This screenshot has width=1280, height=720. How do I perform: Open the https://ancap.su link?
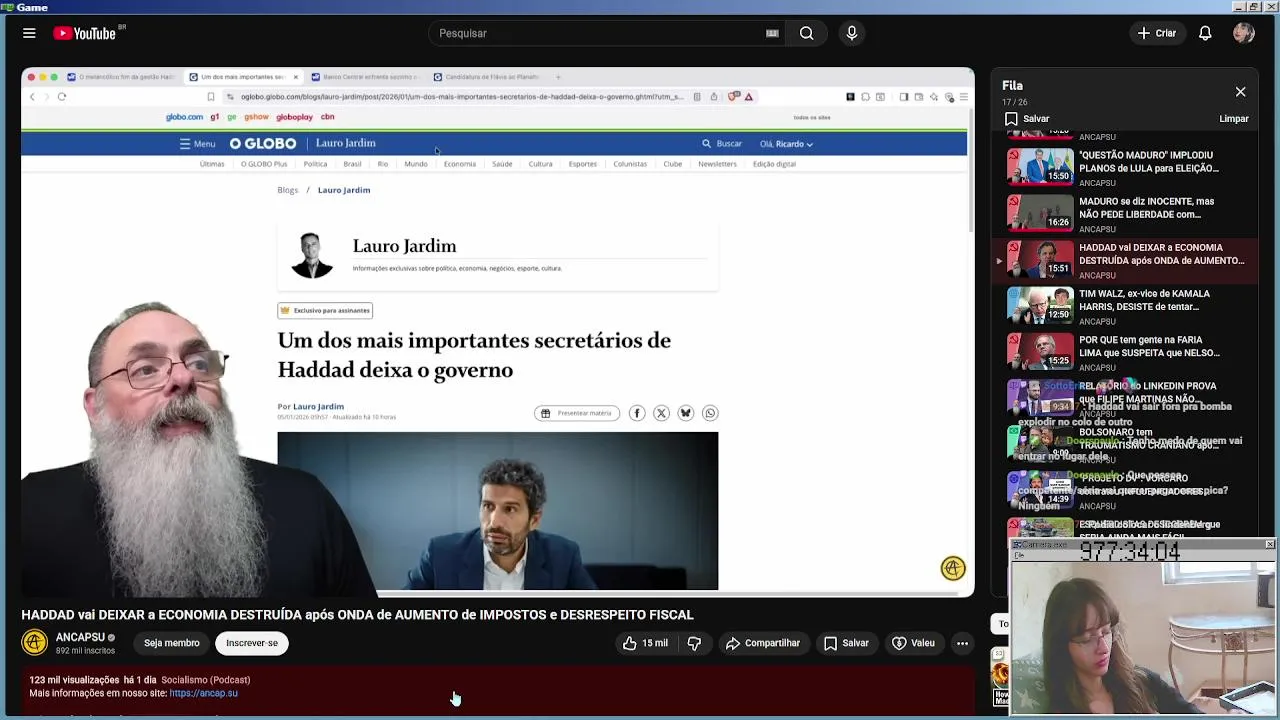click(x=203, y=693)
